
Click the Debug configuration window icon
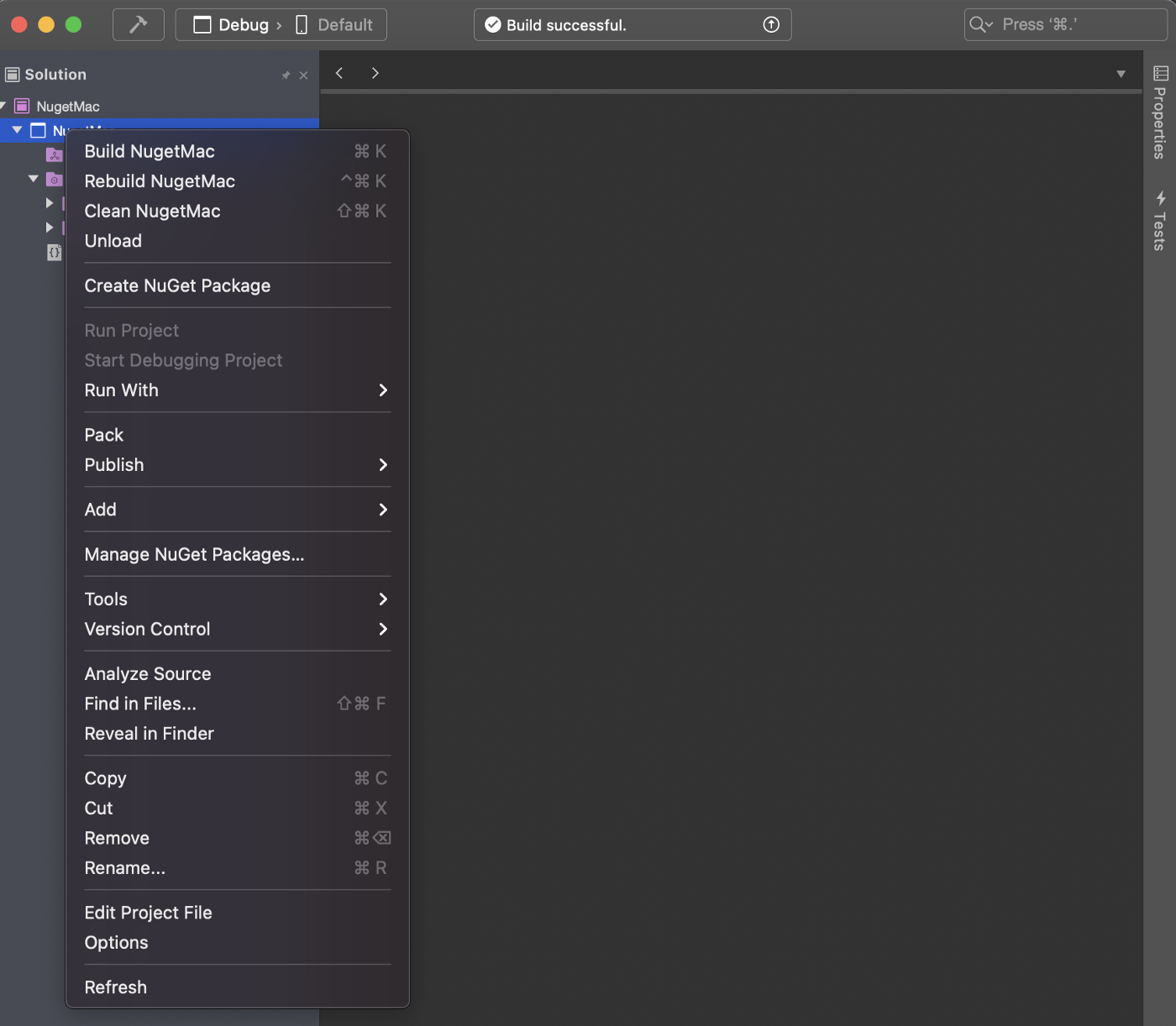202,25
